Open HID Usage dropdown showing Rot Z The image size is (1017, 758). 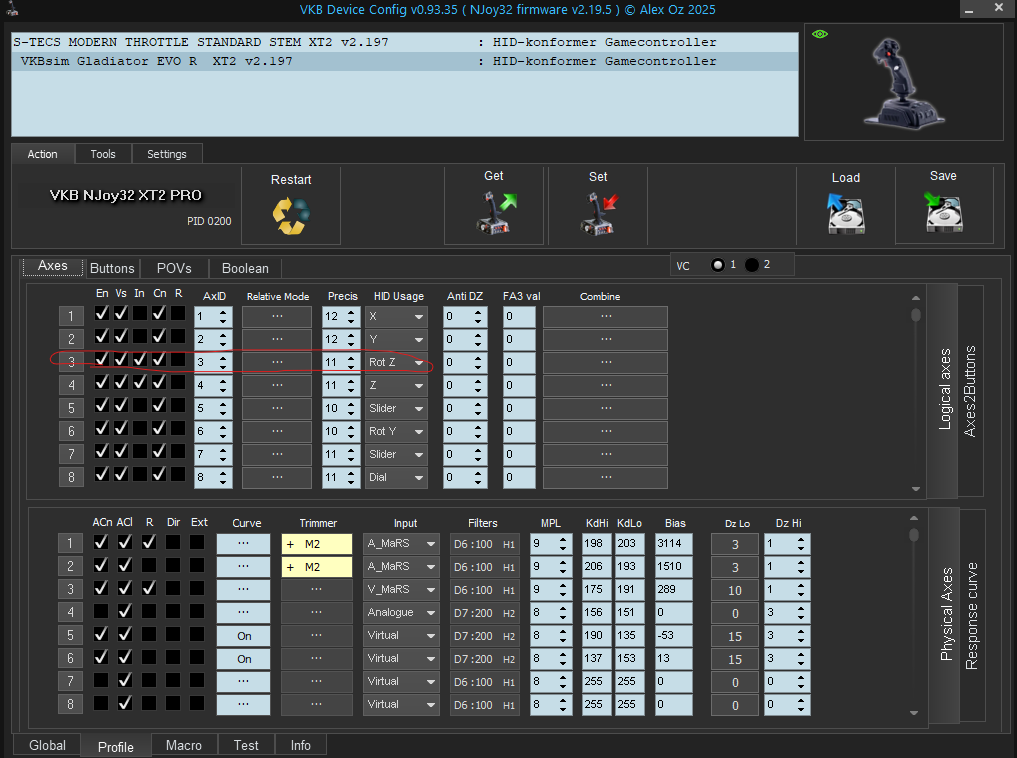396,362
